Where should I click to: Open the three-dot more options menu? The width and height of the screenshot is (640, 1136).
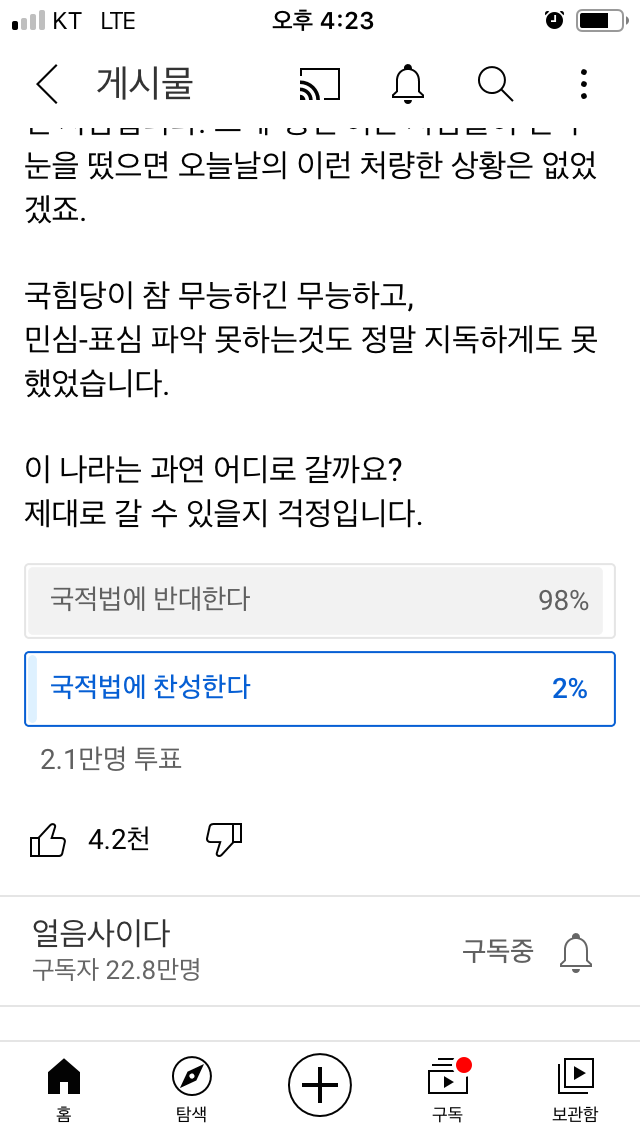pyautogui.click(x=583, y=84)
